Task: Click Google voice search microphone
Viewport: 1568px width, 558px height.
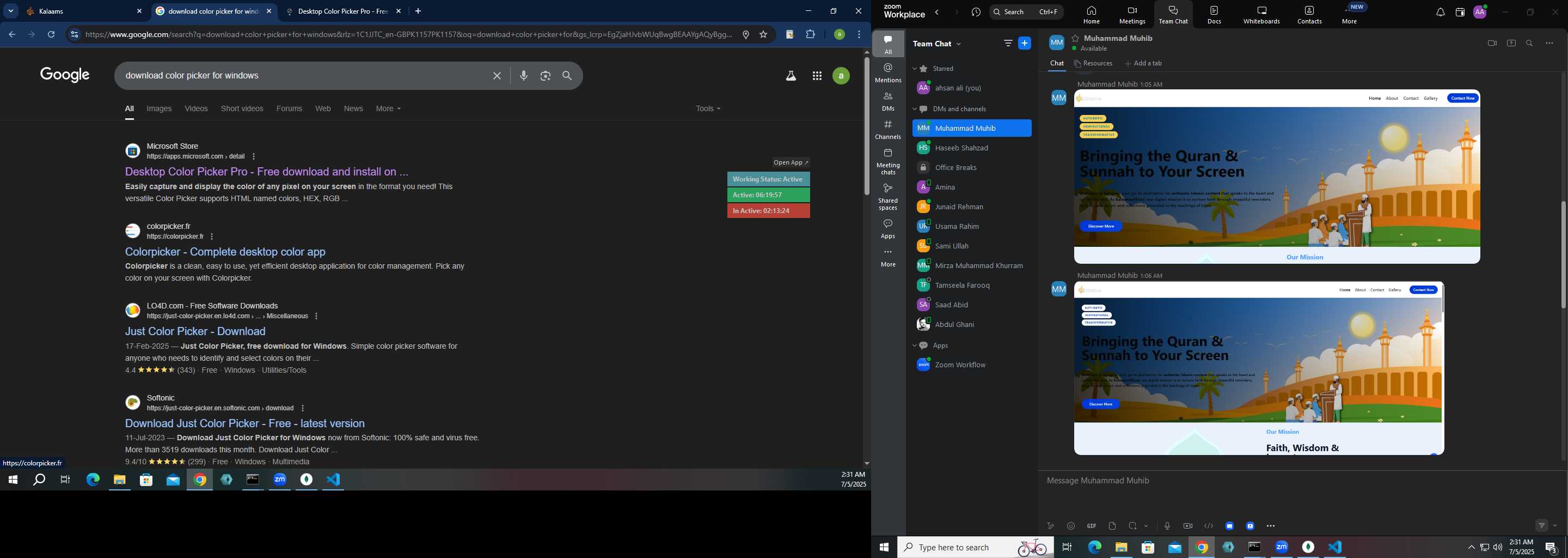Action: (523, 76)
